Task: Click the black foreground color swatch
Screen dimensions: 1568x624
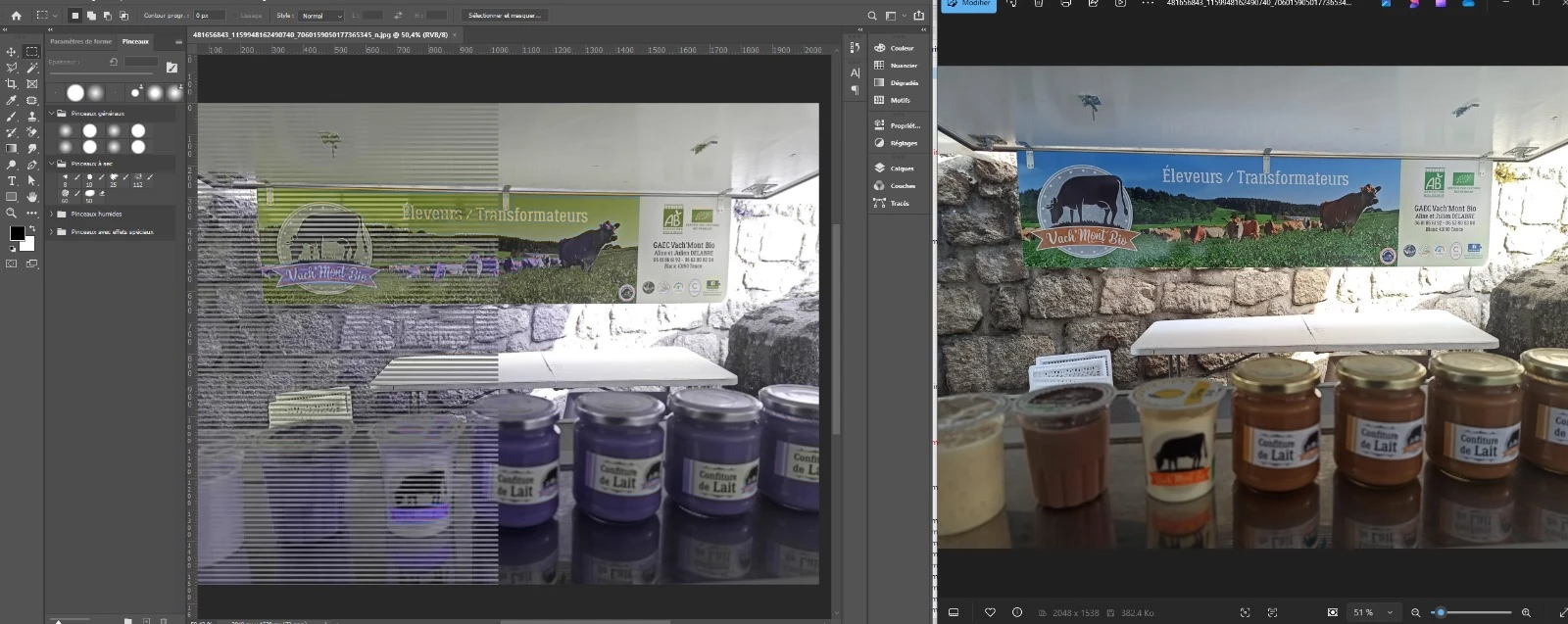Action: (17, 232)
